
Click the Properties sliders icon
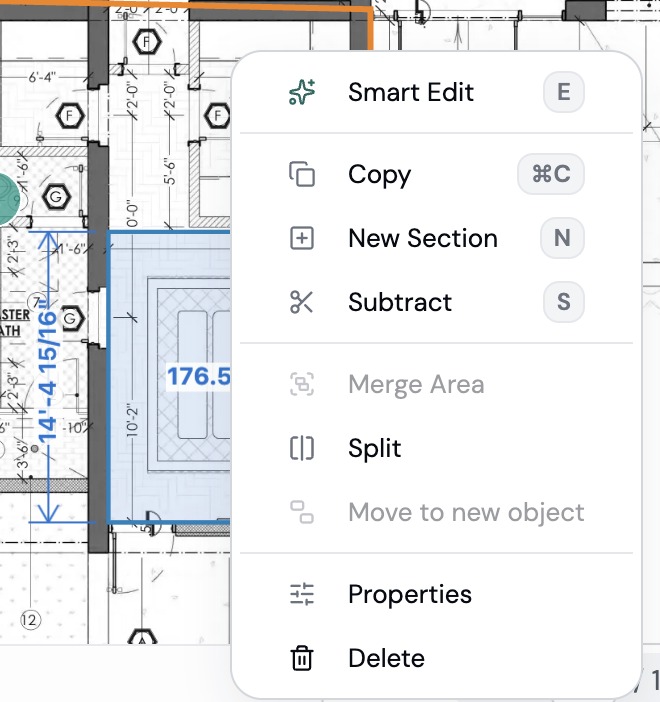coord(302,595)
